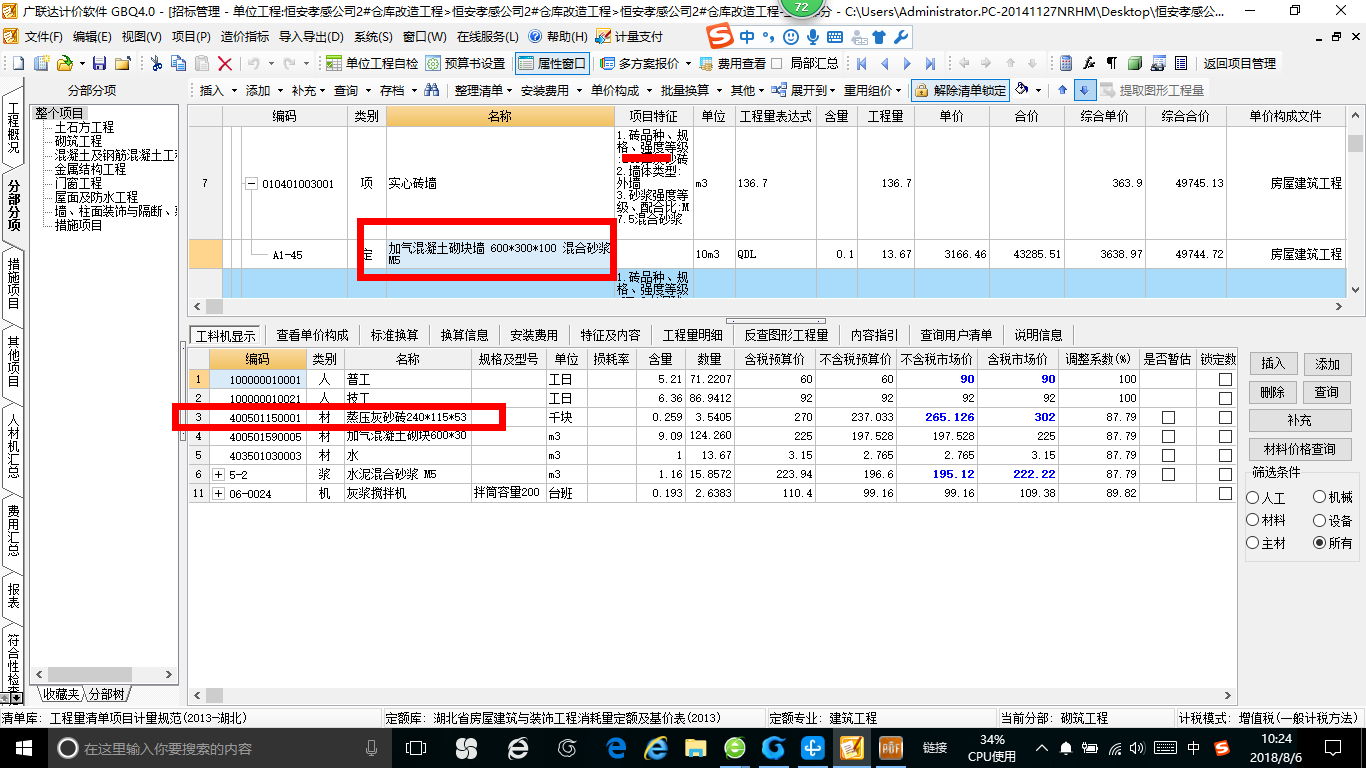Open the calculator icon
1366x768 pixels.
pyautogui.click(x=1066, y=63)
